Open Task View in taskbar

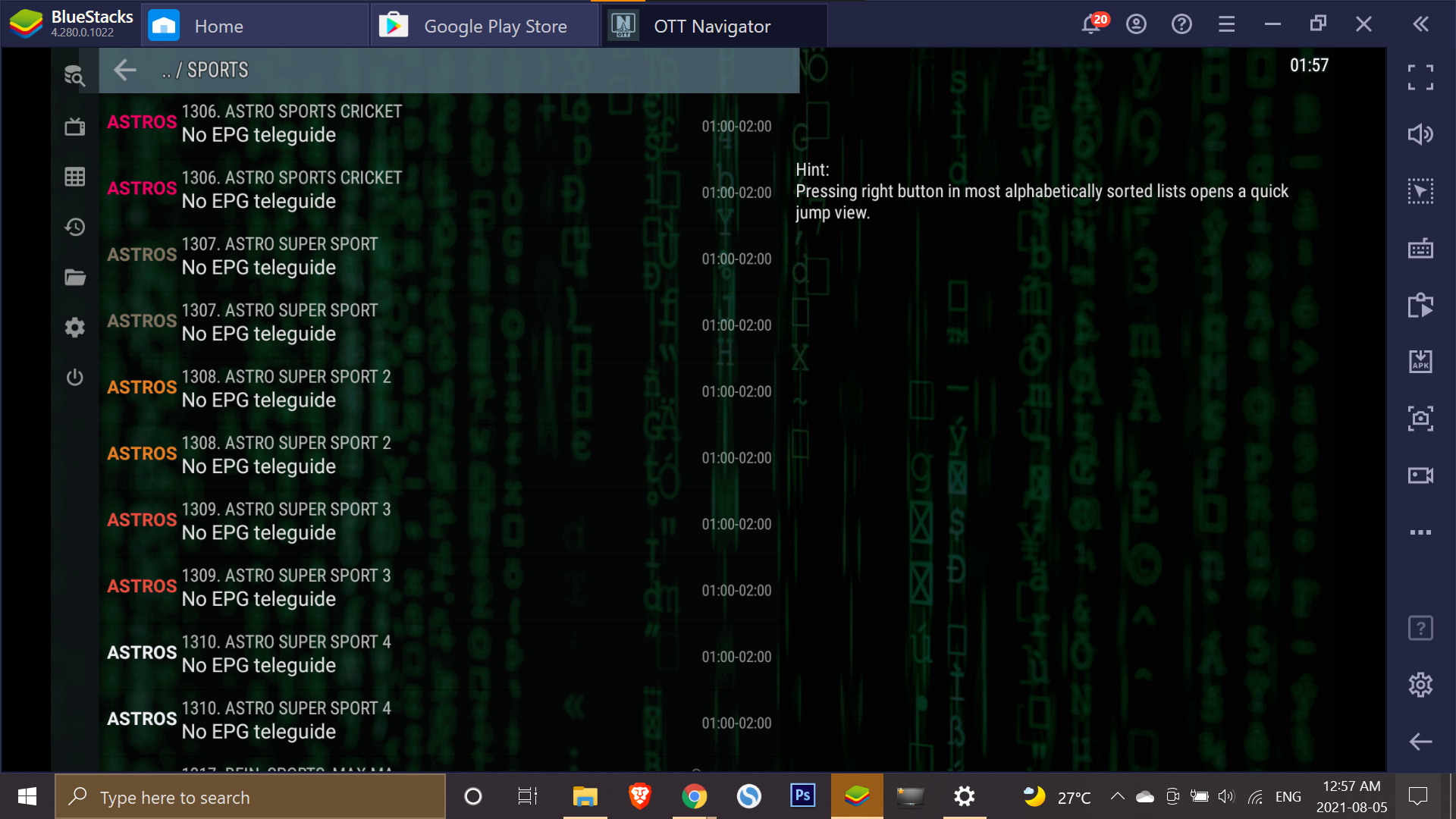pyautogui.click(x=527, y=796)
